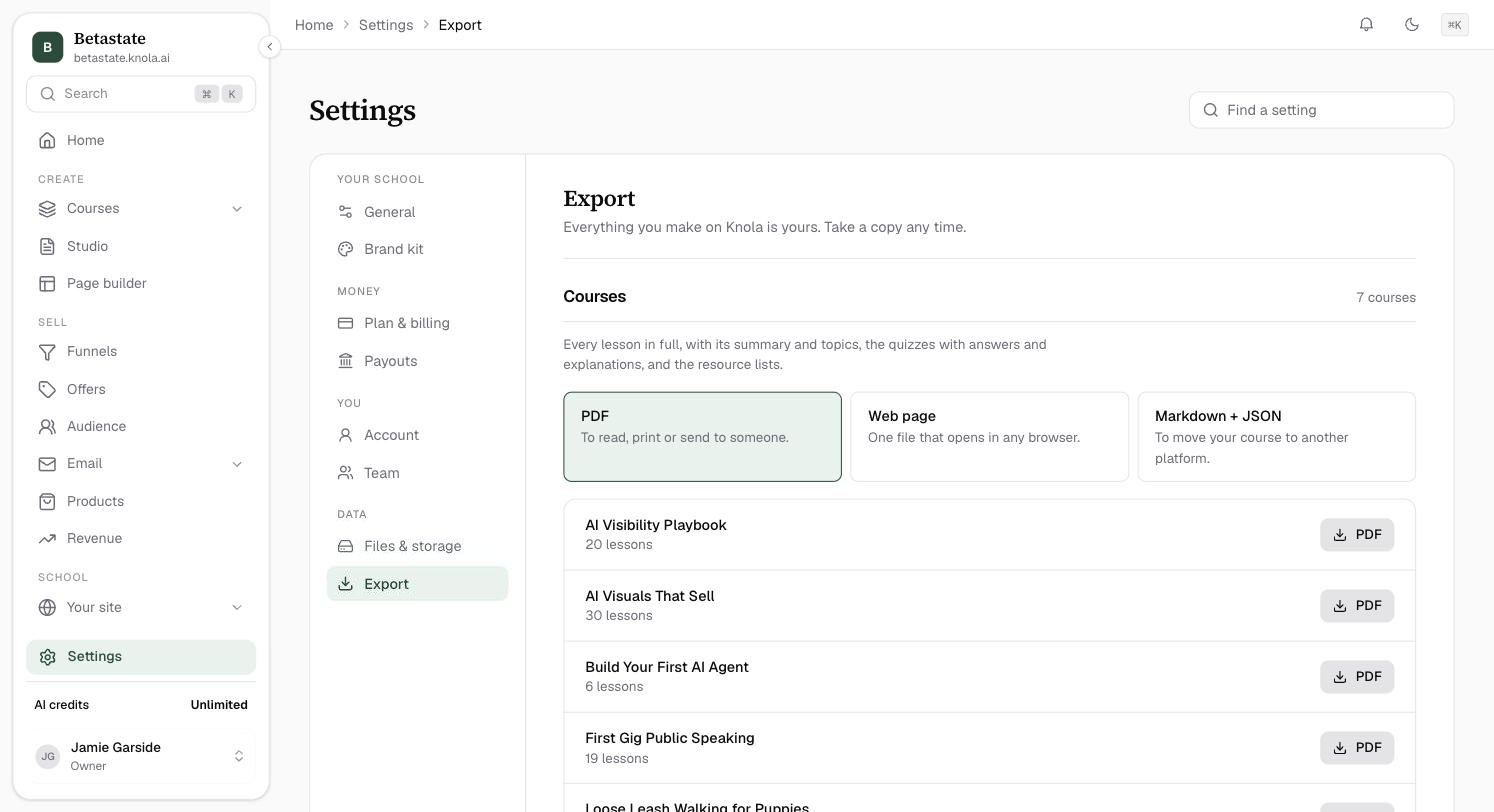Click the Settings breadcrumb link
1494x812 pixels.
(x=386, y=25)
